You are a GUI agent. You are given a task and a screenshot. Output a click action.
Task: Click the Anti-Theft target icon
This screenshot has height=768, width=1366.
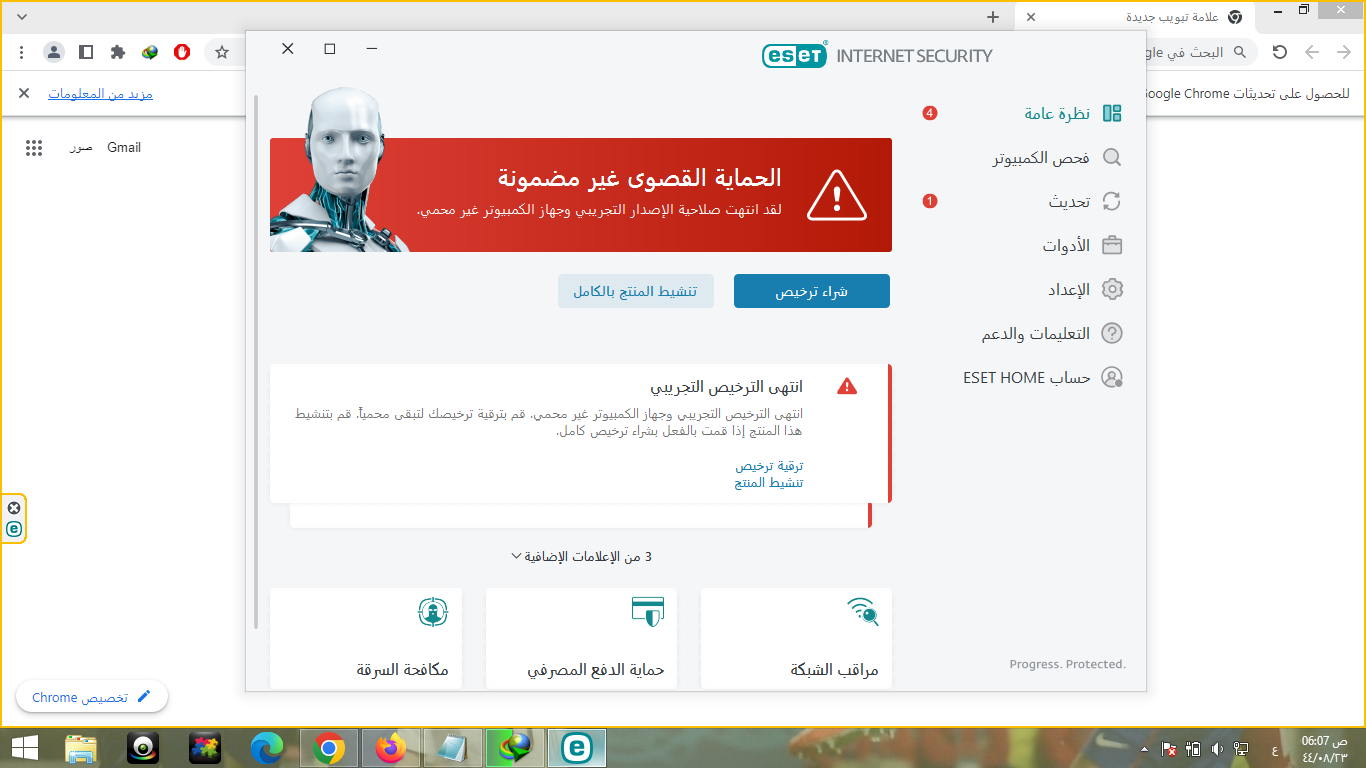click(x=433, y=610)
